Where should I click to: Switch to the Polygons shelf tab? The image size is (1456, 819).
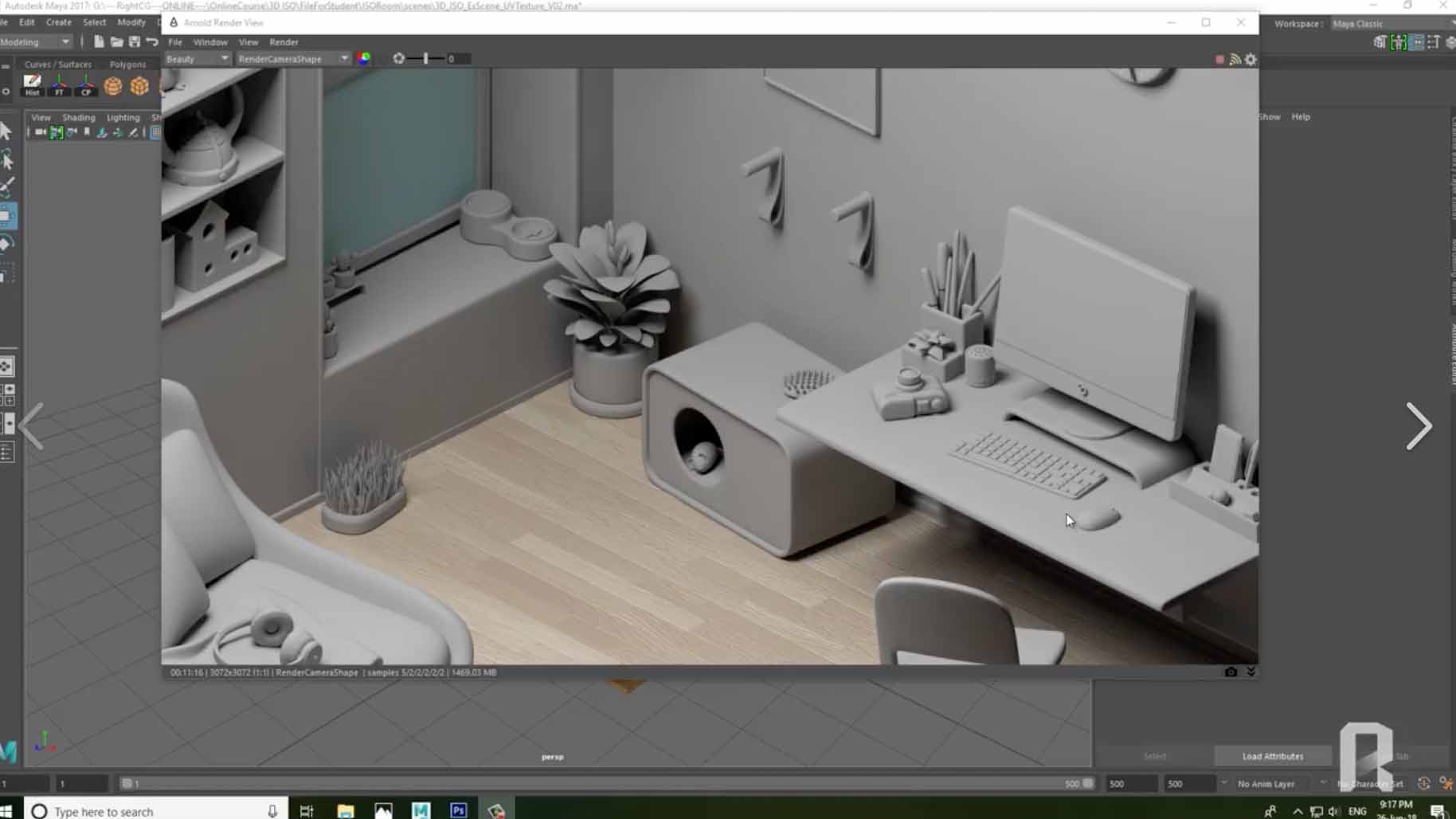click(x=127, y=65)
